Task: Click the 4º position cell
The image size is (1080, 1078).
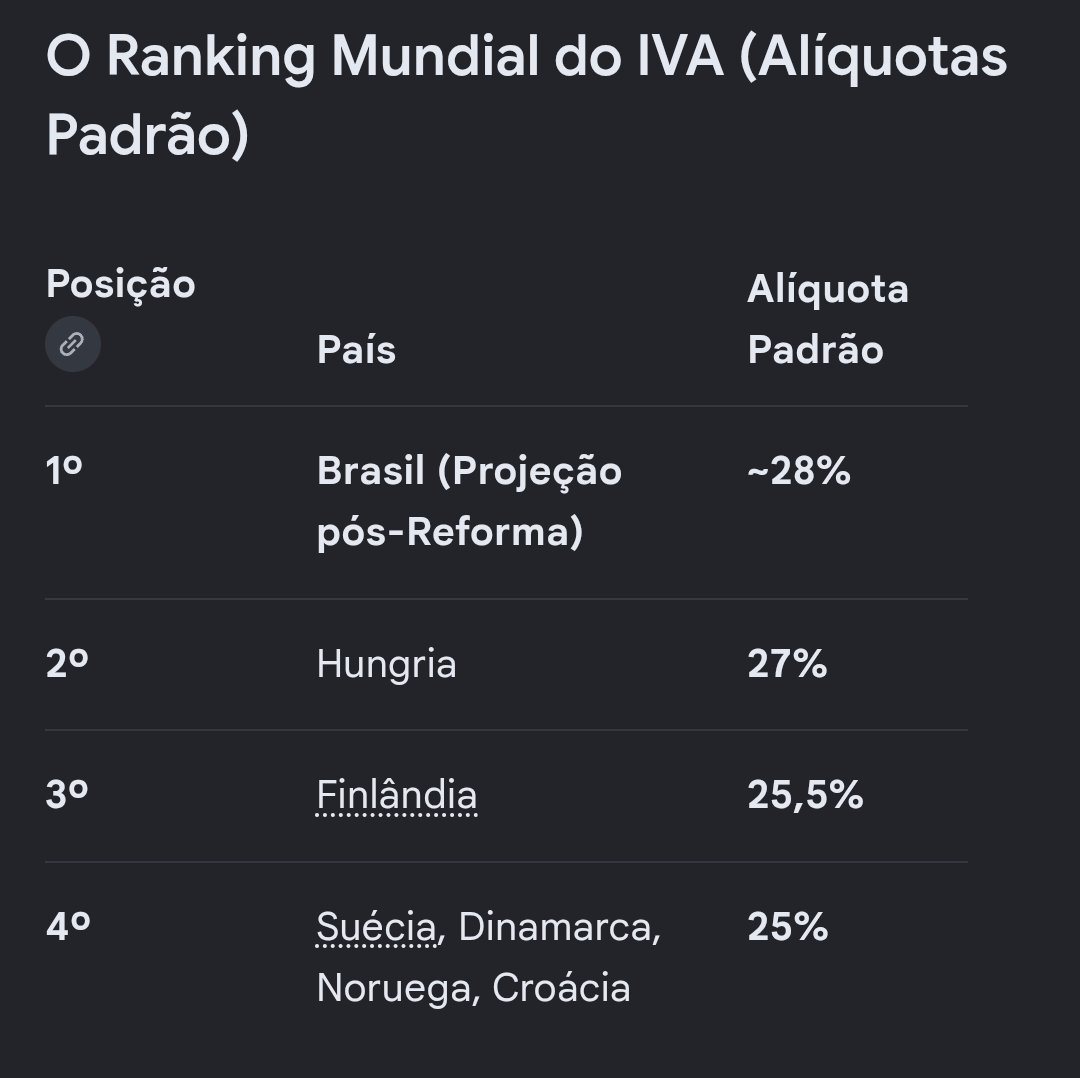Action: coord(68,926)
